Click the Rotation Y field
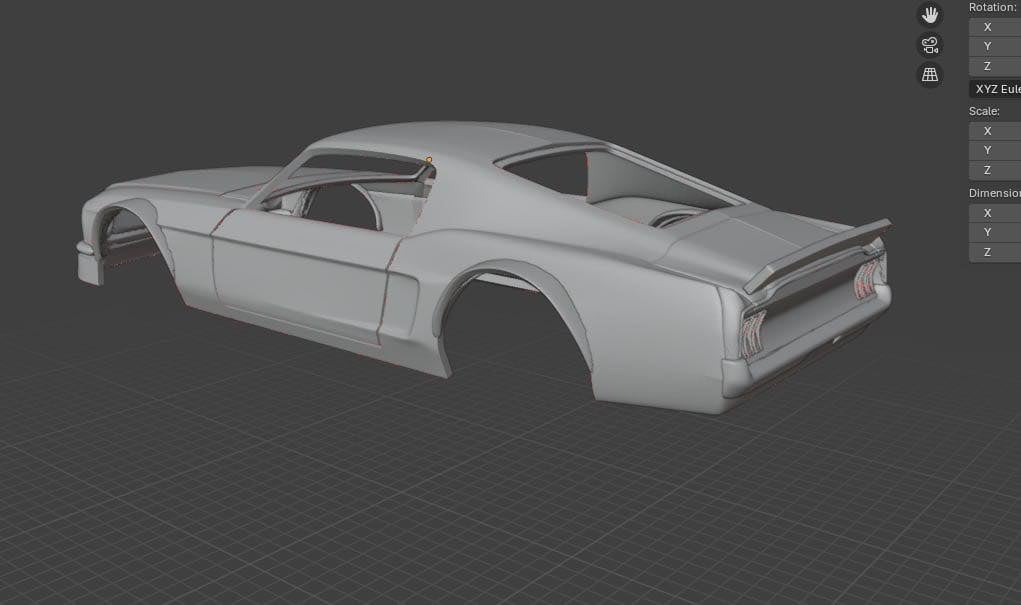The width and height of the screenshot is (1021, 605). point(995,46)
